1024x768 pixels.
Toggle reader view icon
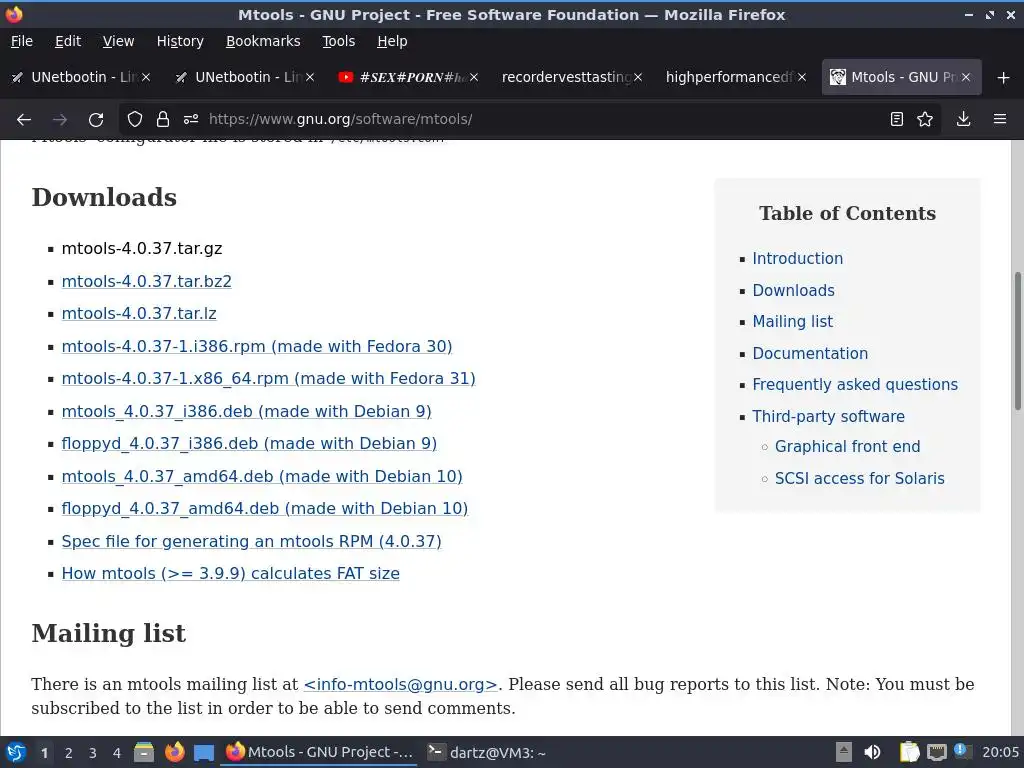click(x=897, y=120)
